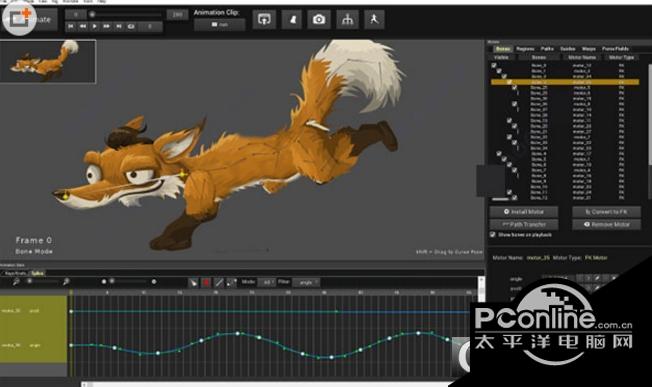Click the timeline horizontal scrollbar at the bottom

[x=266, y=385]
